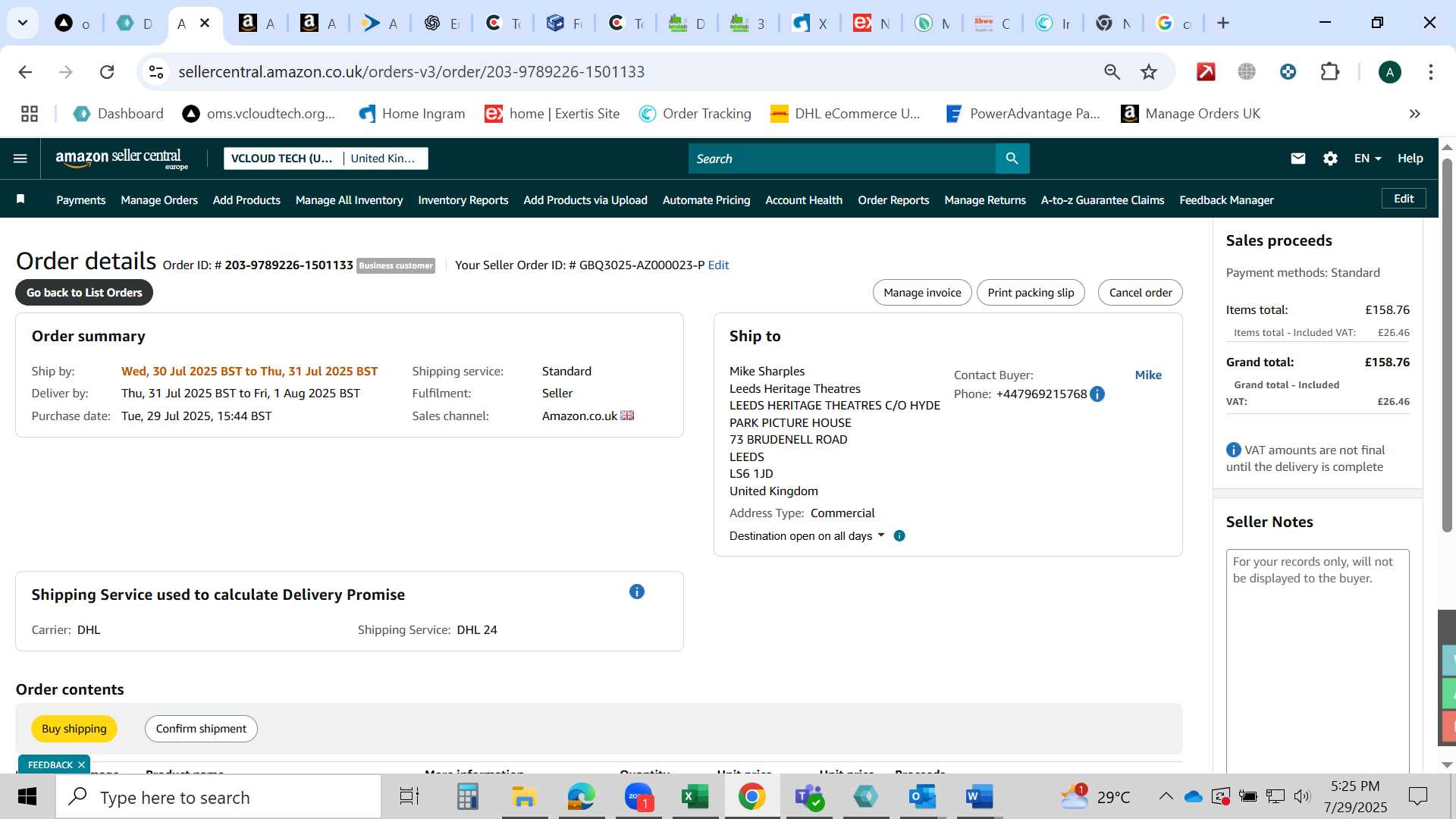Click Cancel order button
This screenshot has width=1456, height=819.
pos(1140,293)
